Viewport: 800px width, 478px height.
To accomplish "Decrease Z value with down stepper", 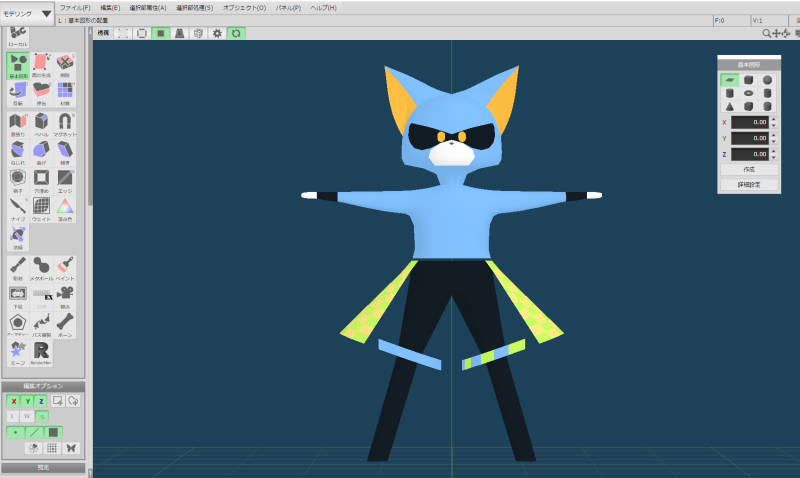I will [x=773, y=157].
